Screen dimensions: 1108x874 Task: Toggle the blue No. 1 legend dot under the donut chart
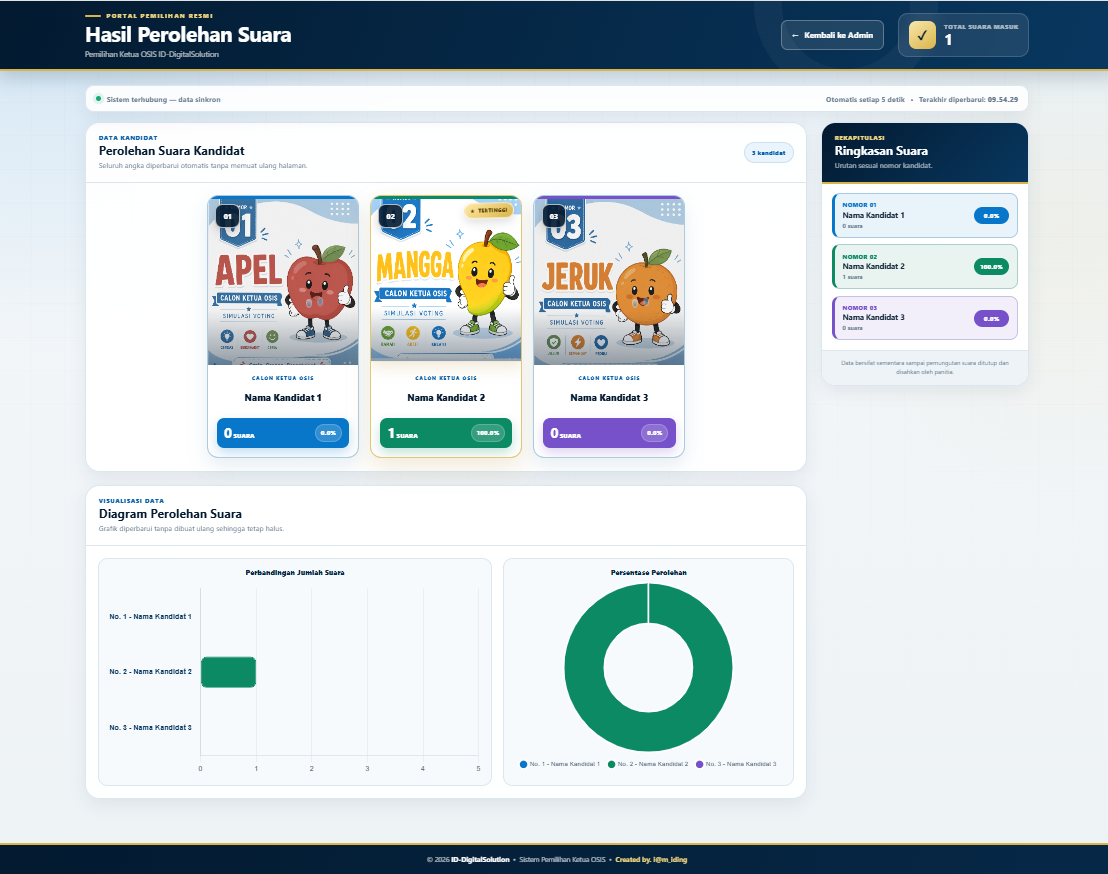[x=524, y=764]
